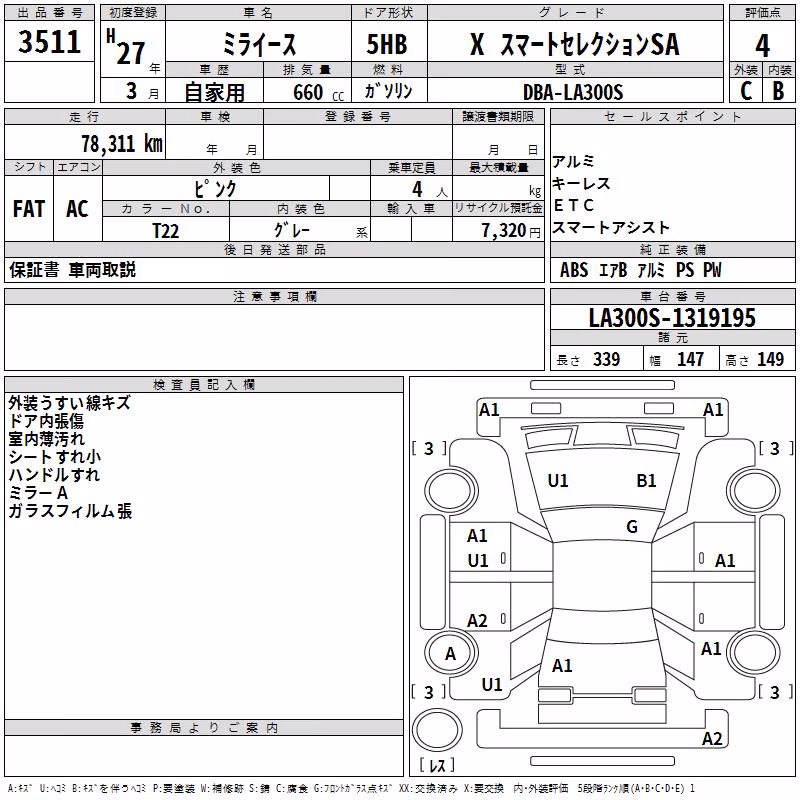Select grade text X スマートセレクションSA
The image size is (800, 800).
(x=574, y=44)
